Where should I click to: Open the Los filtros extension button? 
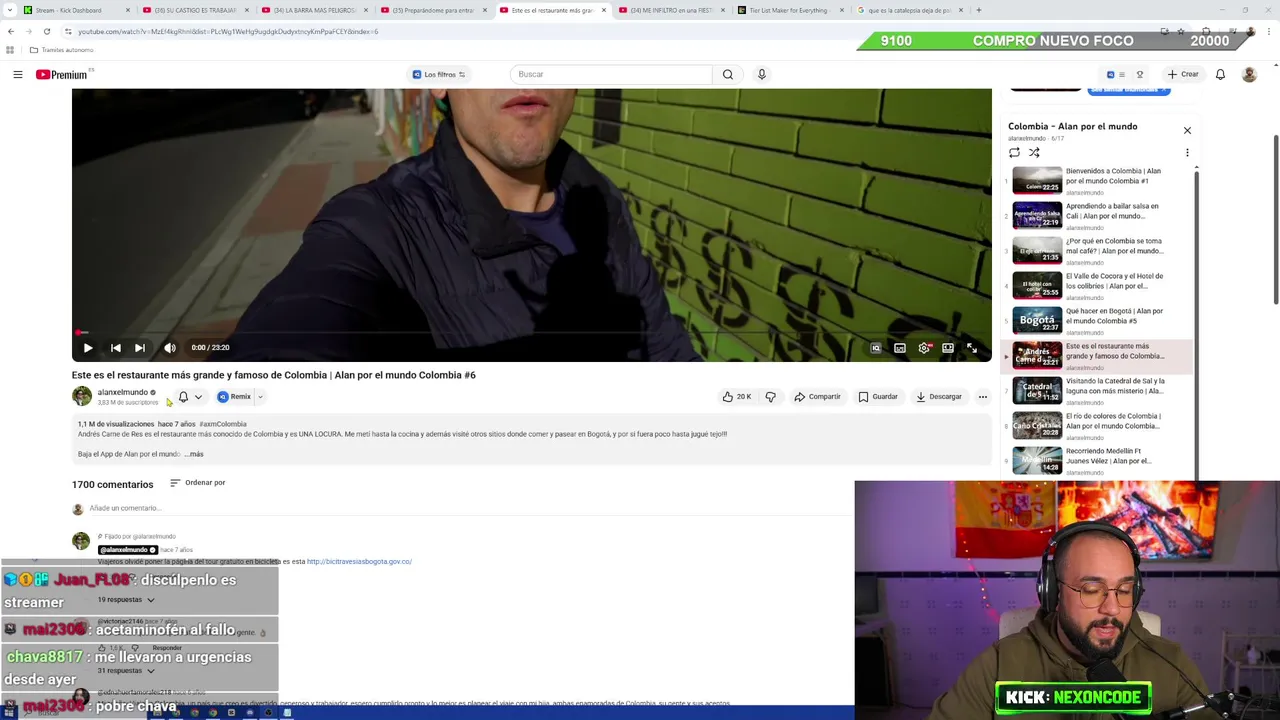pos(439,74)
